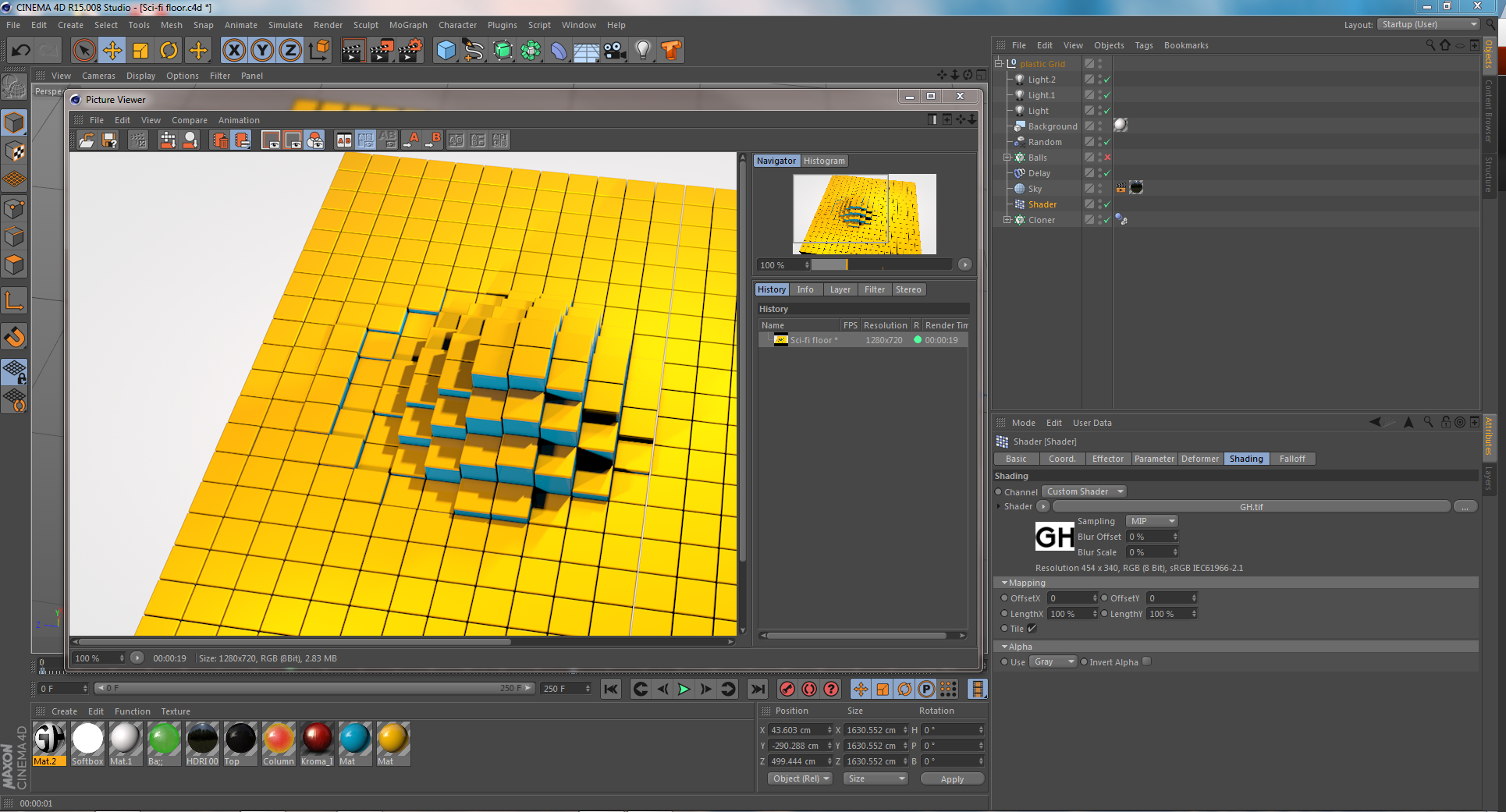The width and height of the screenshot is (1506, 812).
Task: Select the Texture mode icon
Action: point(15,151)
